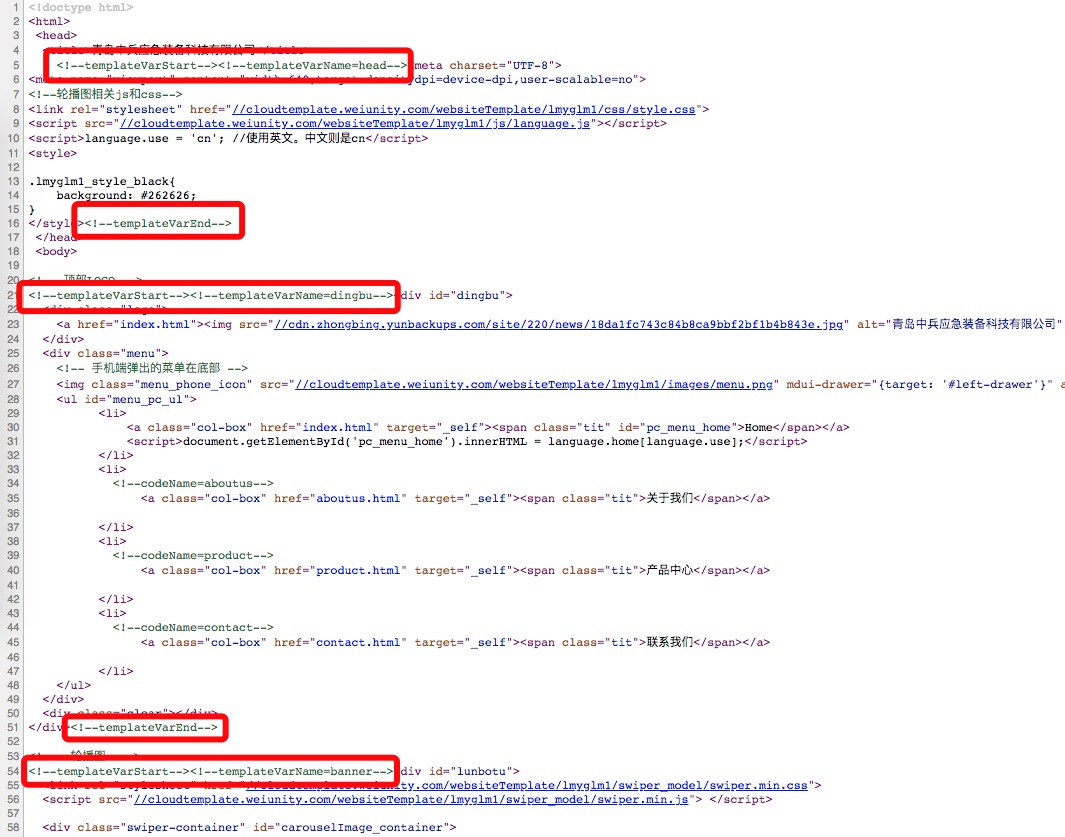Click the document.getElementById script line
The image size is (1065, 837).
pyautogui.click(x=467, y=442)
